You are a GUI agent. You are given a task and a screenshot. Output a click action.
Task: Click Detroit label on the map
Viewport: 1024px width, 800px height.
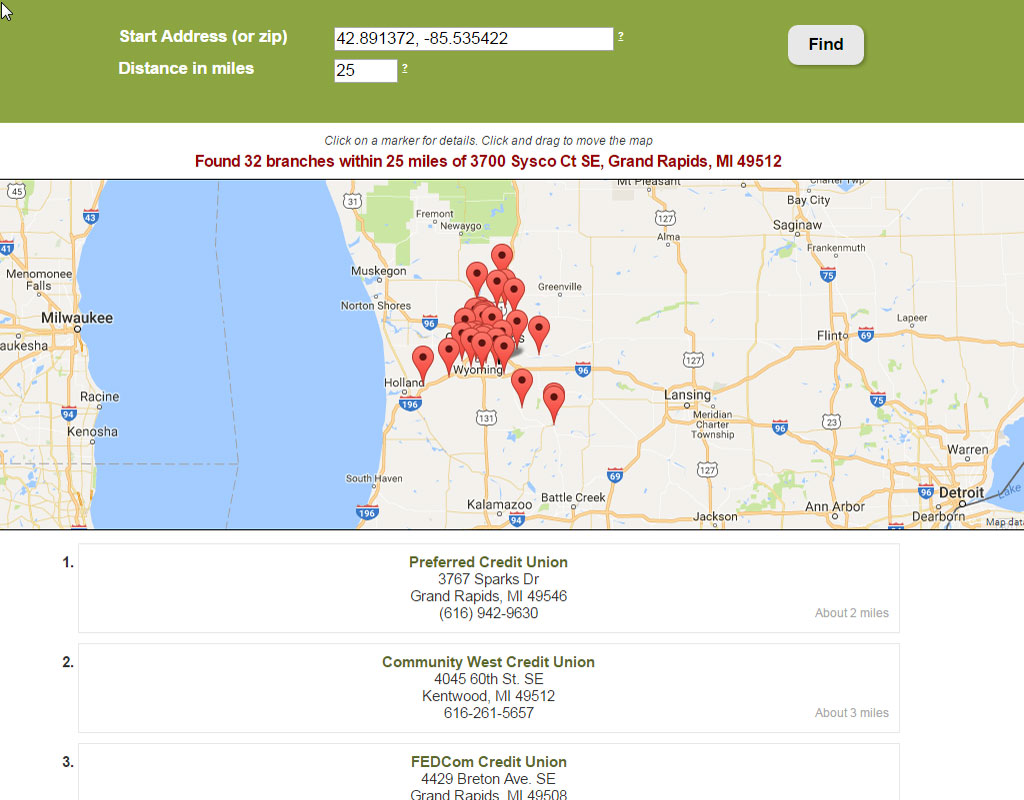coord(961,492)
